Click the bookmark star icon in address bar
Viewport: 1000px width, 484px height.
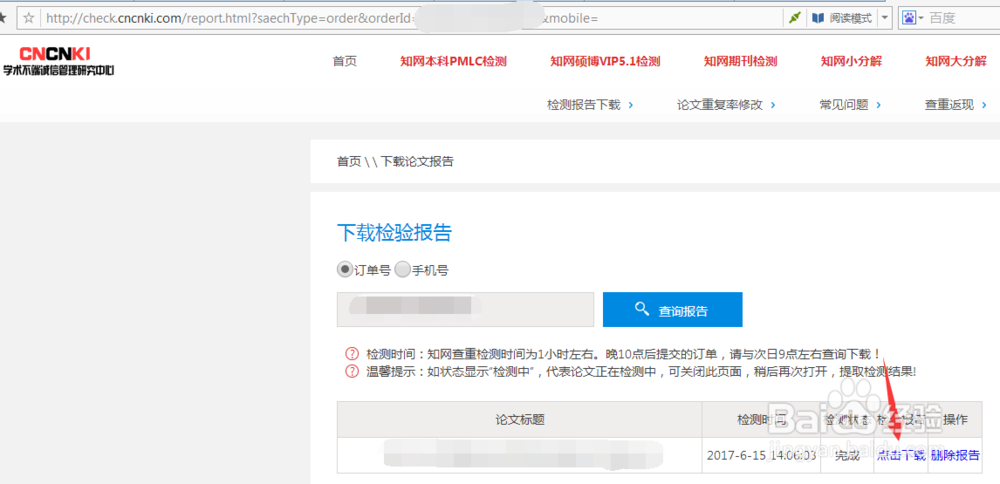29,18
